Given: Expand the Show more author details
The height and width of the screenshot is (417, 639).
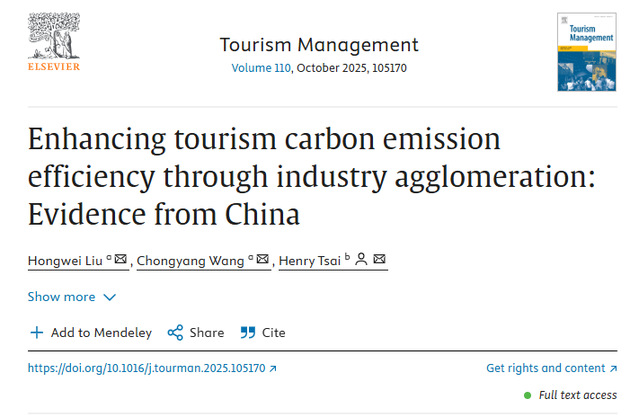Looking at the screenshot, I should pos(72,297).
